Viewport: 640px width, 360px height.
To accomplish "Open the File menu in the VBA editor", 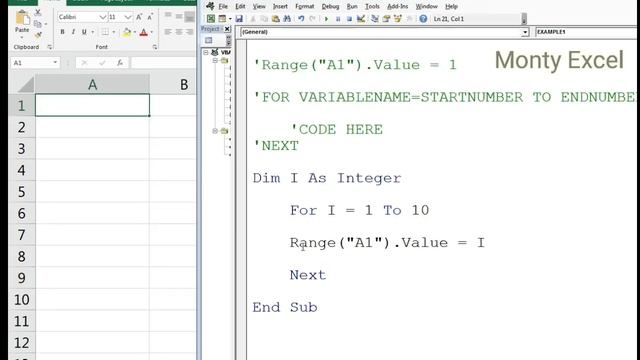I will pos(223,7).
